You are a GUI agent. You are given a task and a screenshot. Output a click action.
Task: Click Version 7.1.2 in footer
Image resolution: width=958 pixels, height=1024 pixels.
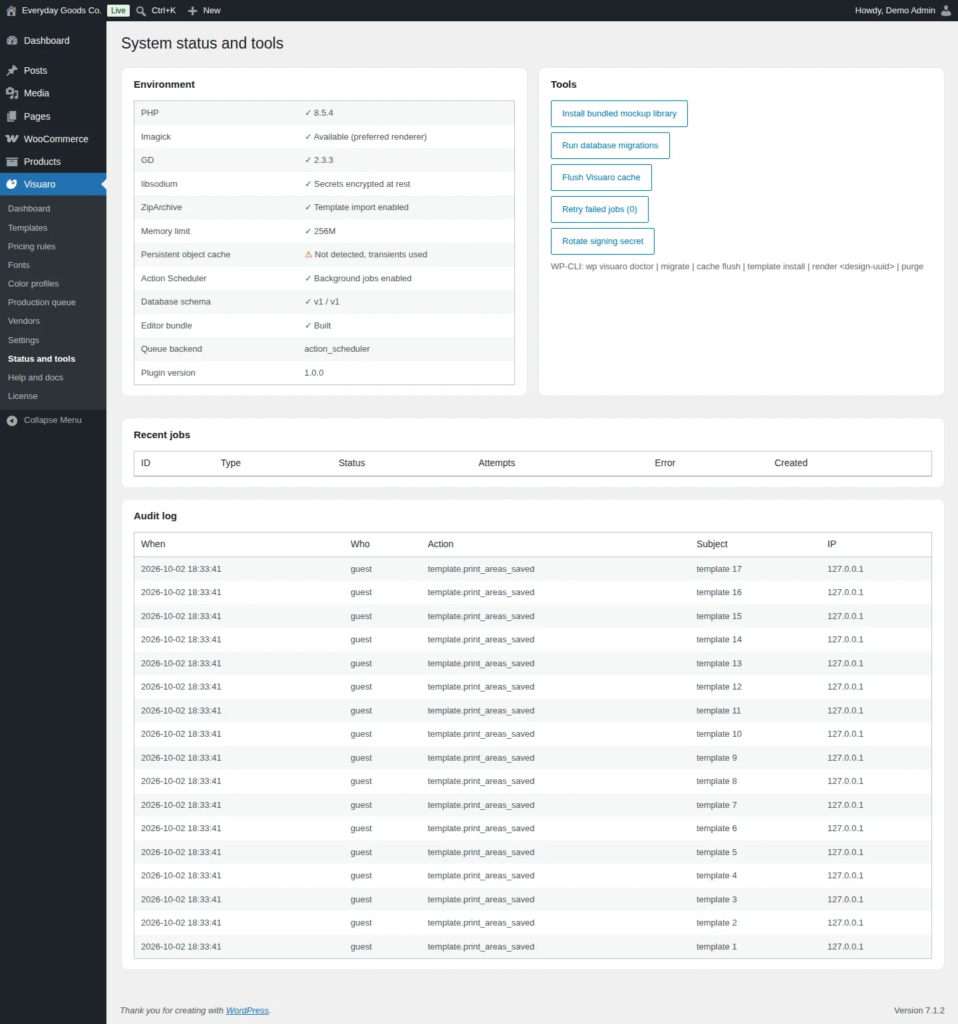(x=919, y=1010)
